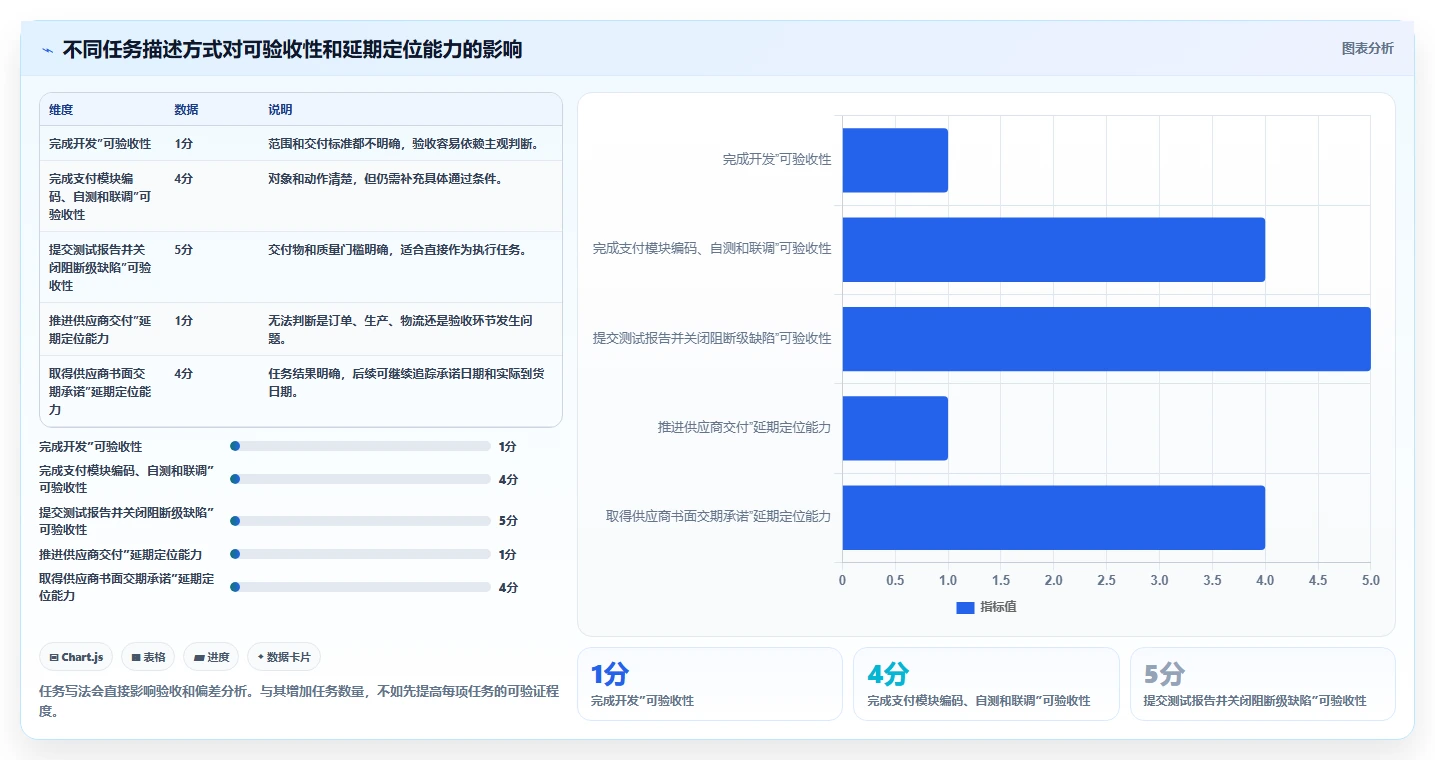Select the 进度 tag chip
This screenshot has height=760, width=1435.
point(211,657)
